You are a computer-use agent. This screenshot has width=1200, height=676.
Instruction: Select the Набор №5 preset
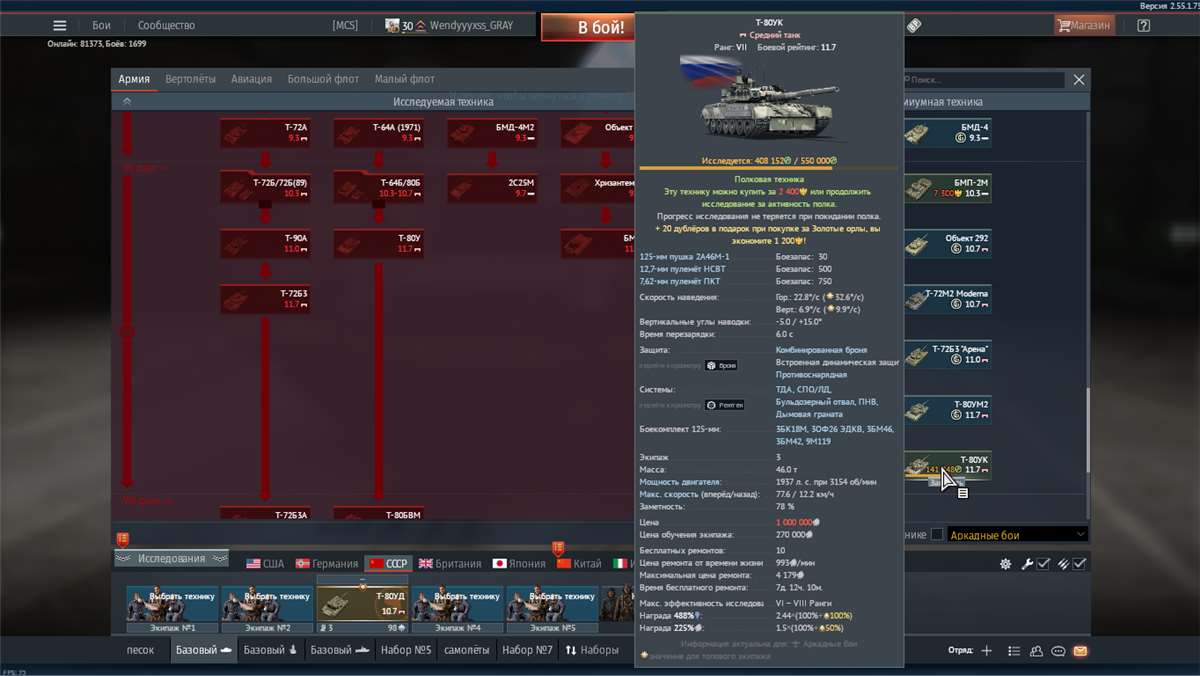click(x=405, y=650)
